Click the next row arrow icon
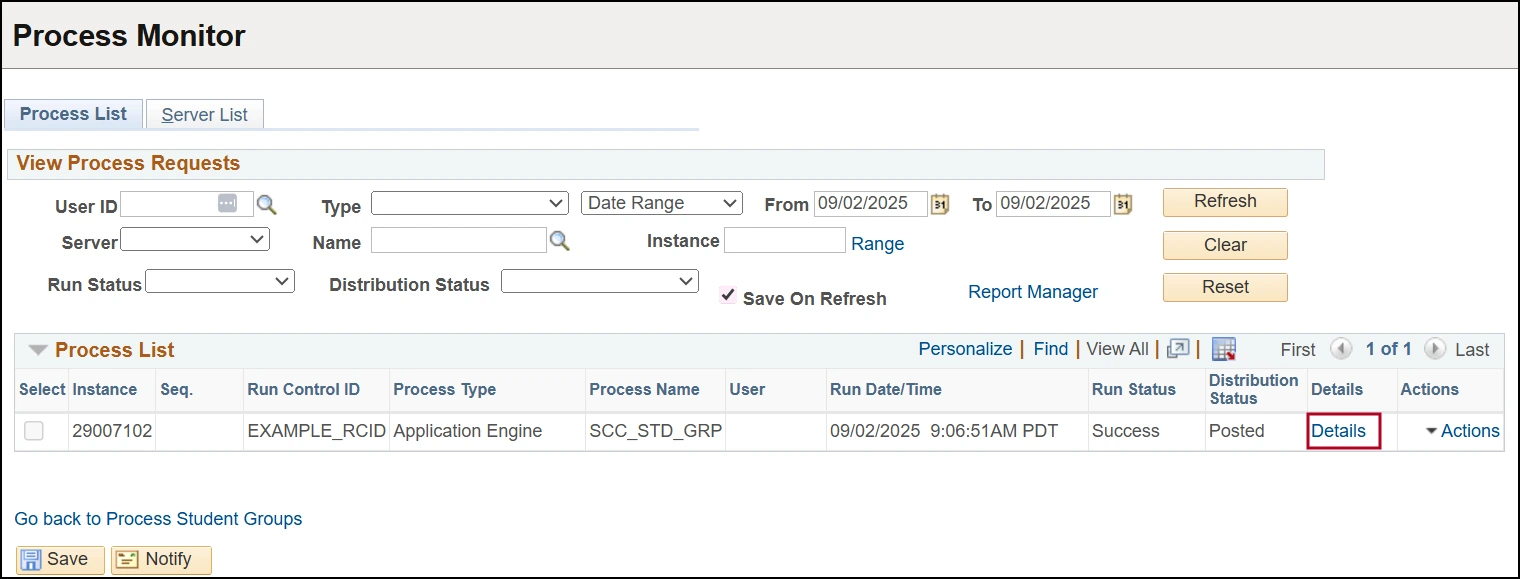The image size is (1520, 579). click(x=1435, y=349)
